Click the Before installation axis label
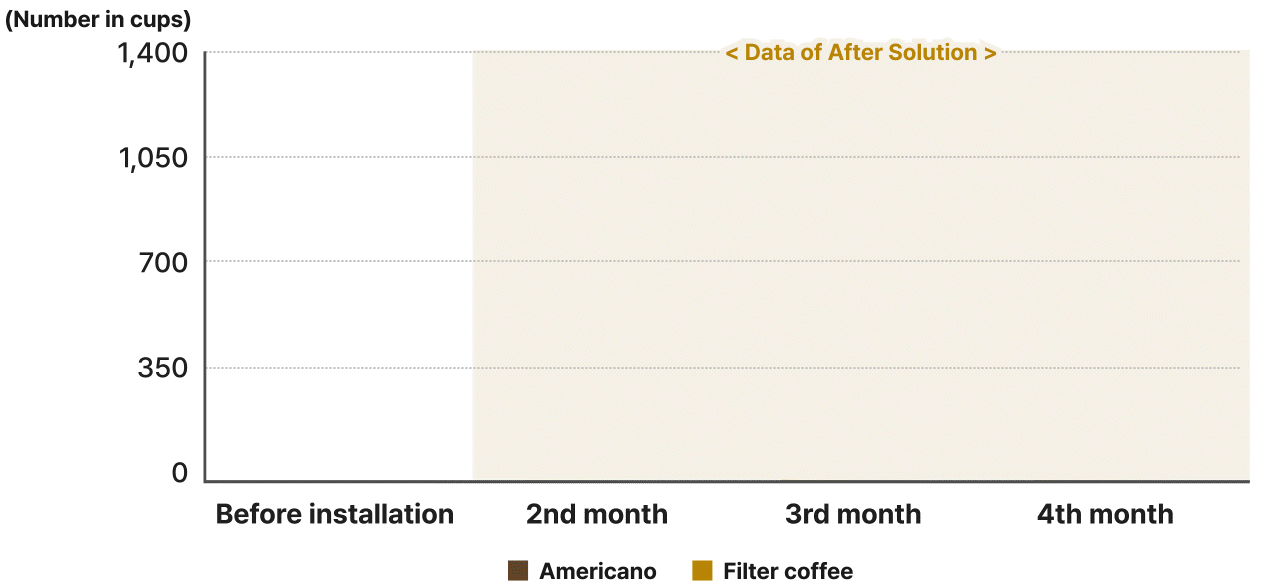The image size is (1261, 588). click(x=335, y=514)
